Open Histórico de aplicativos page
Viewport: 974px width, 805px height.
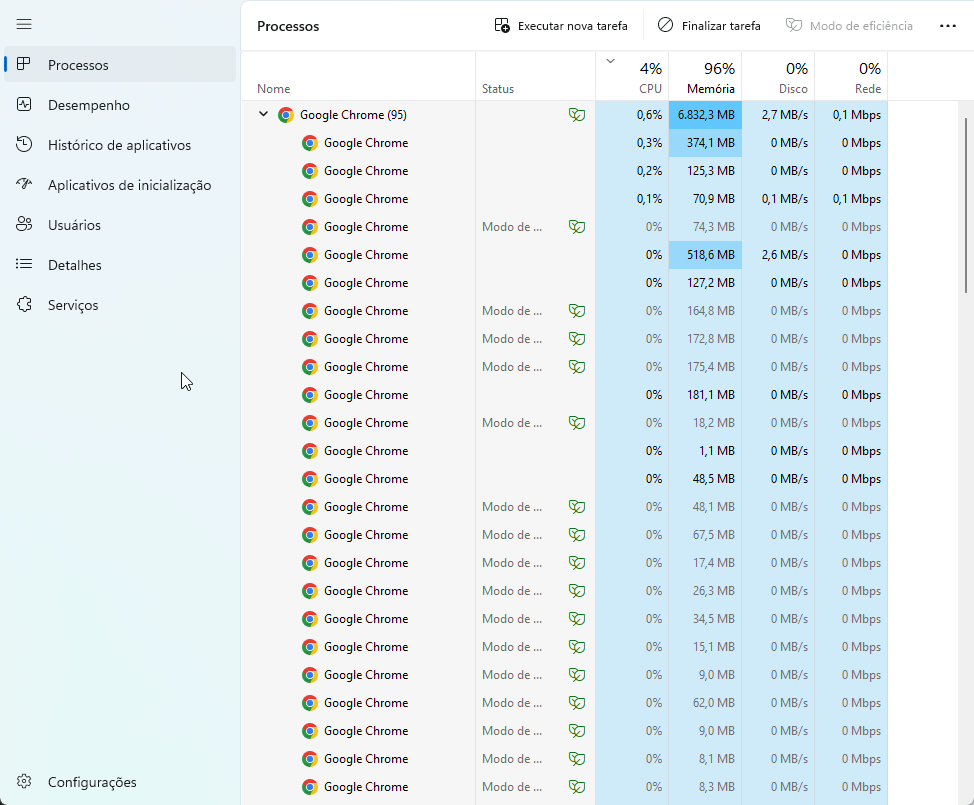(120, 145)
